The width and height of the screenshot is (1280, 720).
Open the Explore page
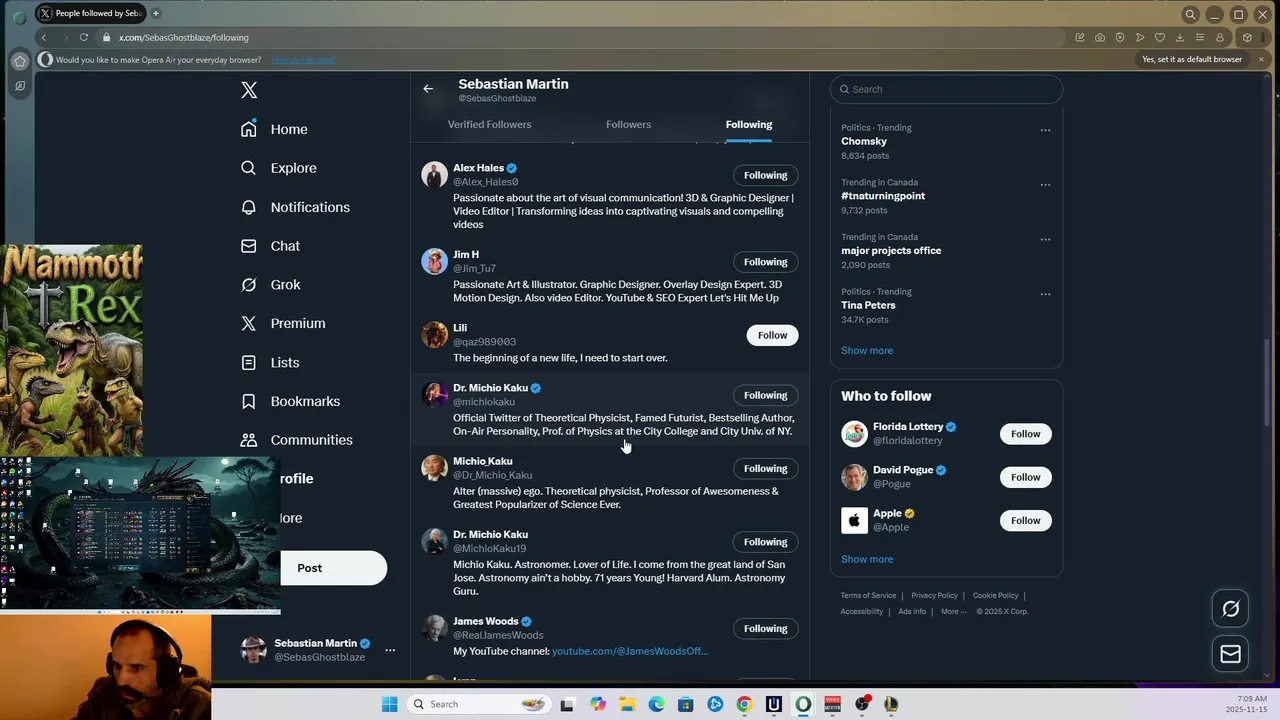278,168
